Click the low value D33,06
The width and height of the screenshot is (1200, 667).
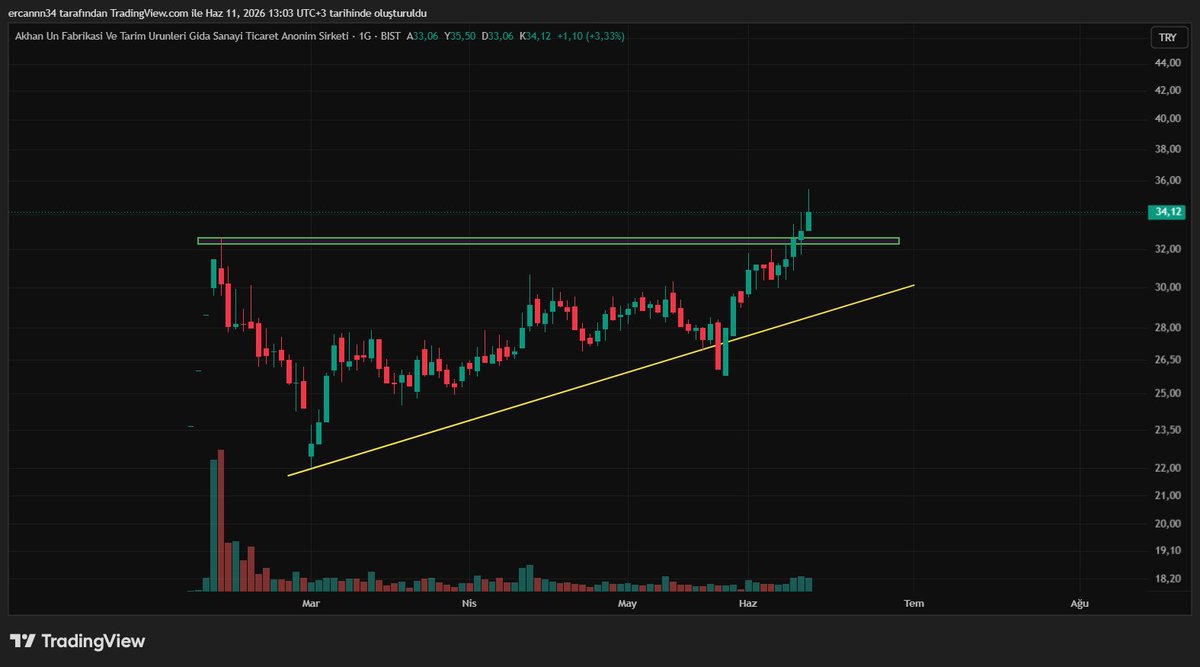499,36
